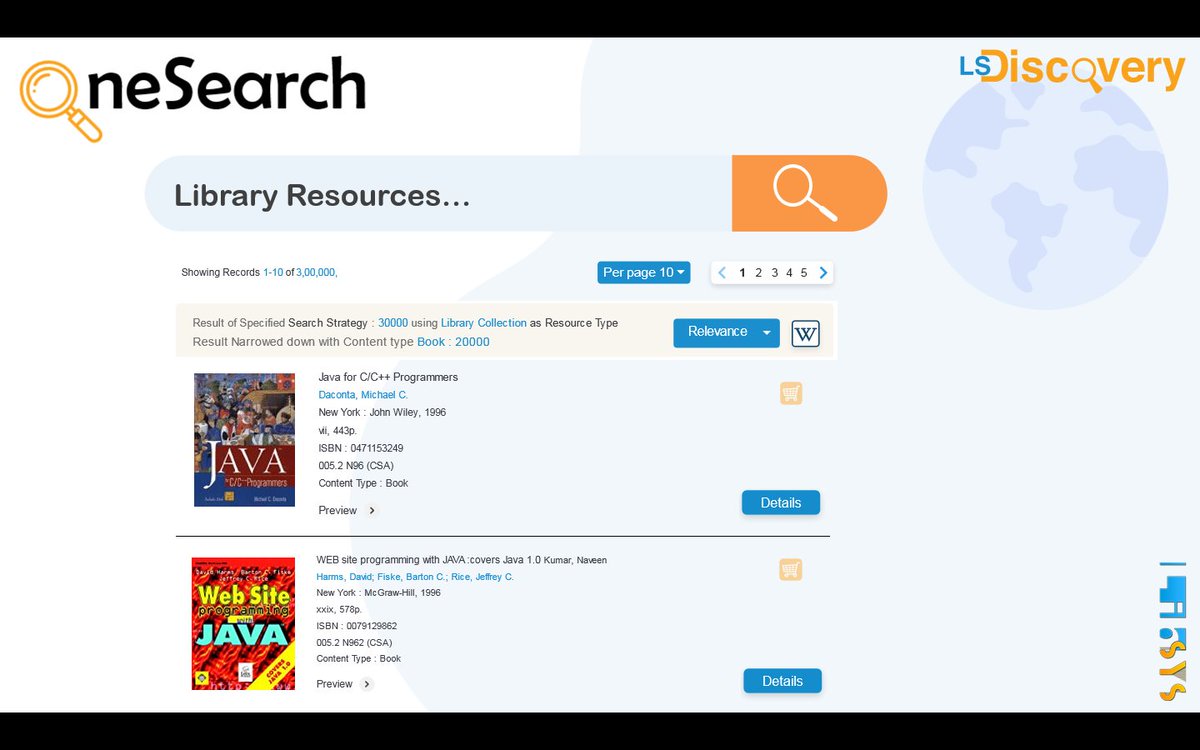The width and height of the screenshot is (1200, 750).
Task: Open Details for Java for C/C++ Programmers
Action: pos(781,503)
